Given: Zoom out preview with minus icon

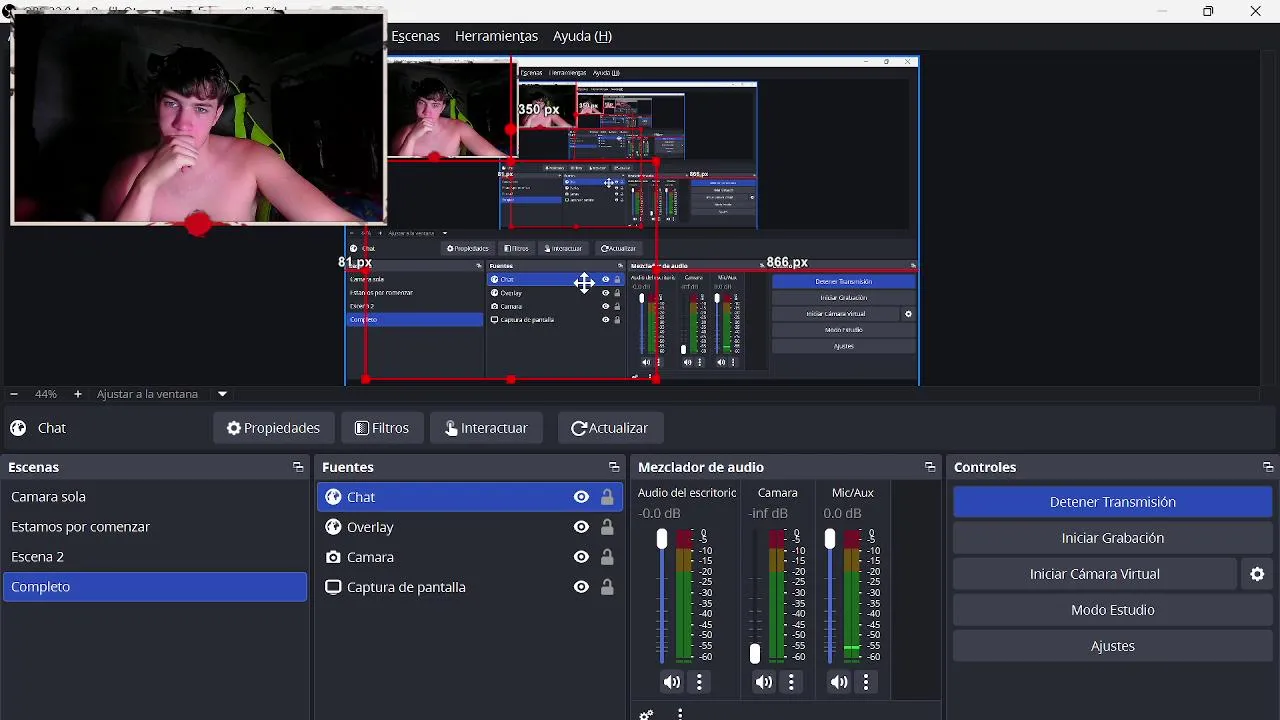Looking at the screenshot, I should click(x=14, y=394).
